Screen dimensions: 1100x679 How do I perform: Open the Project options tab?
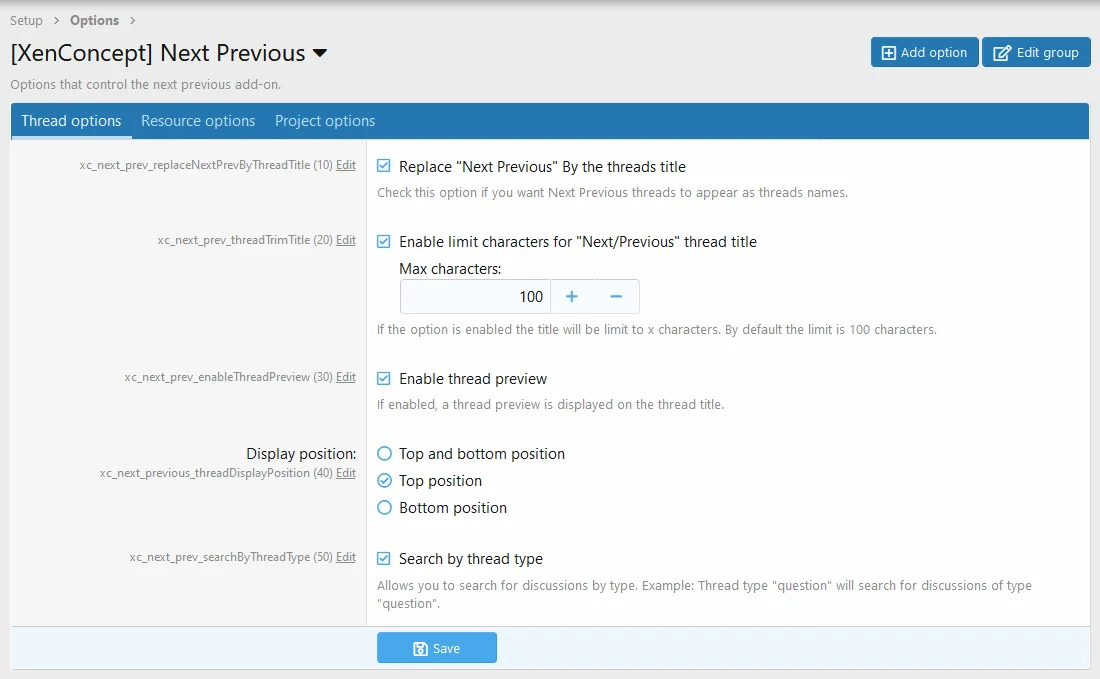click(x=324, y=120)
